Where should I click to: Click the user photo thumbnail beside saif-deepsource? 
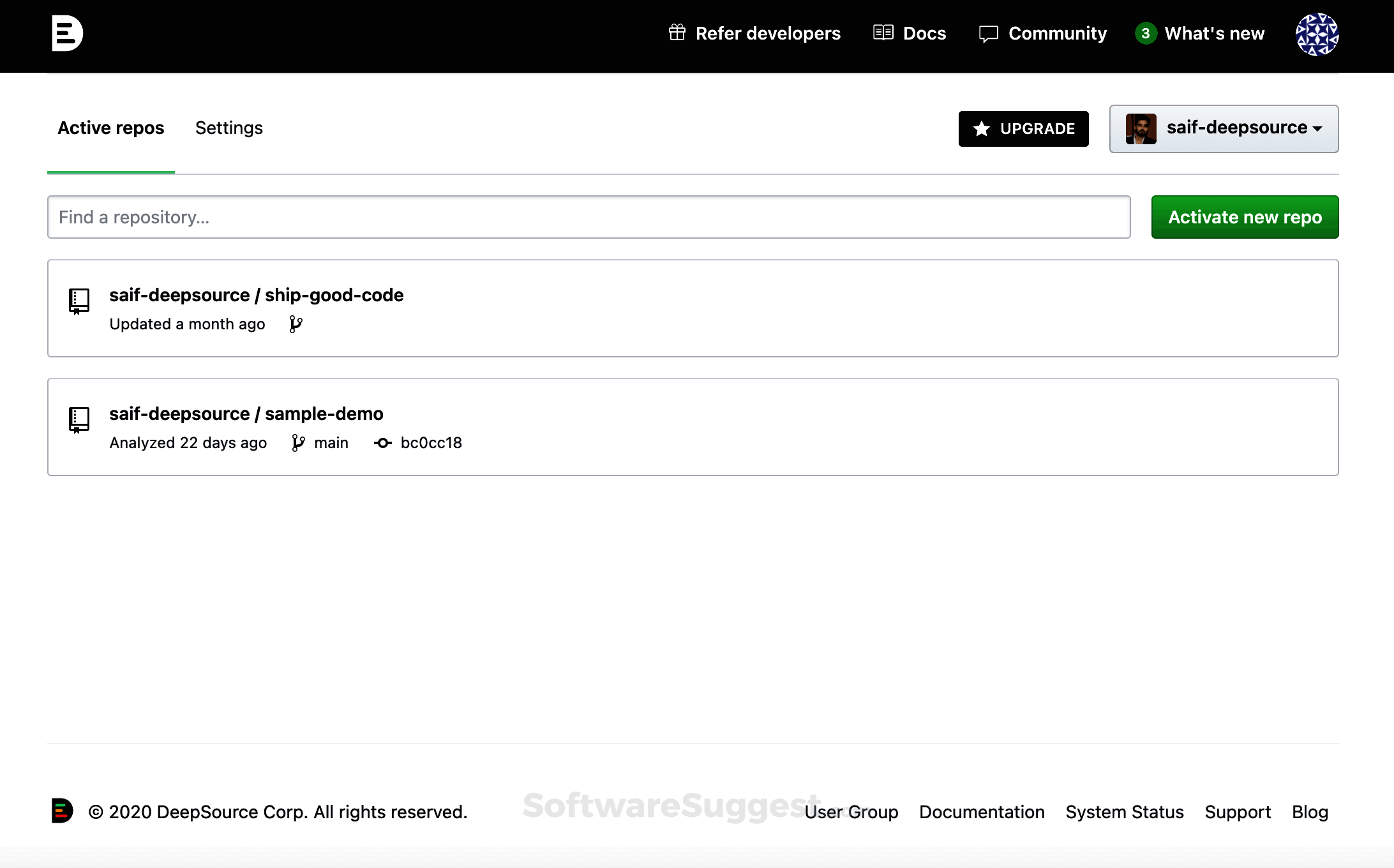coord(1142,128)
